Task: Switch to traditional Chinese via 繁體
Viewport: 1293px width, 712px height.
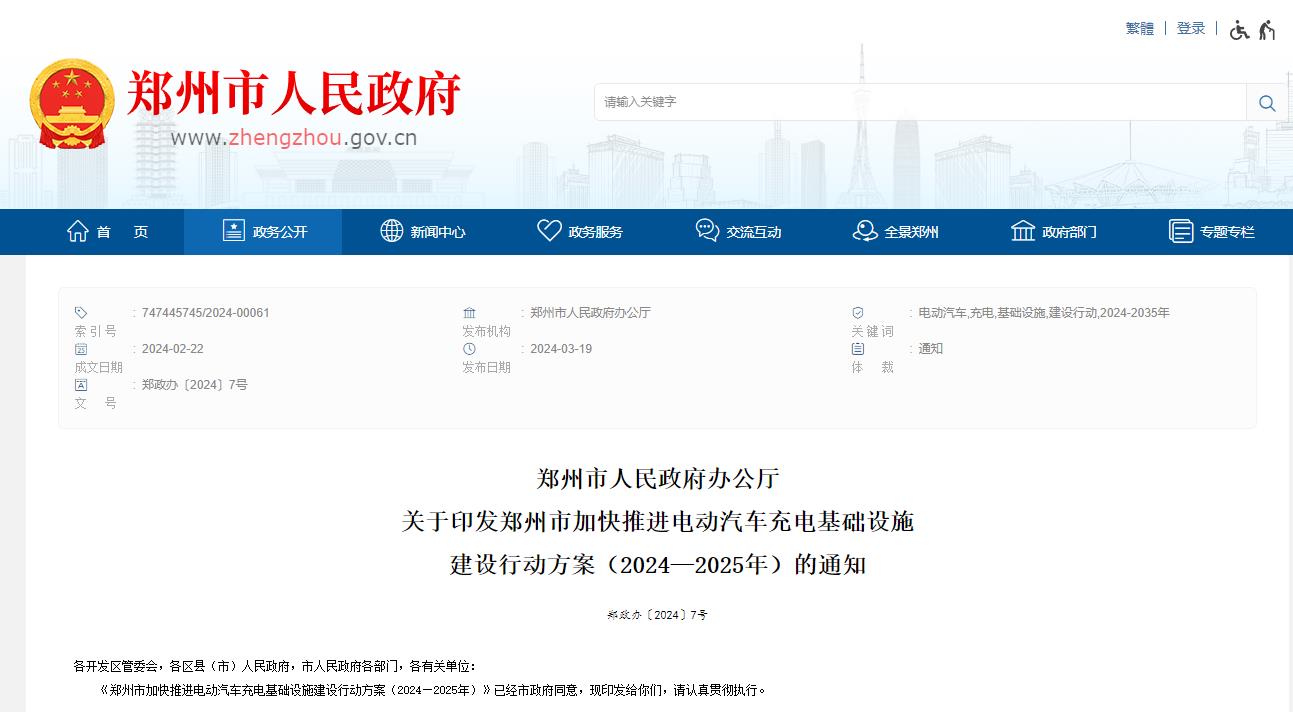Action: tap(1139, 29)
